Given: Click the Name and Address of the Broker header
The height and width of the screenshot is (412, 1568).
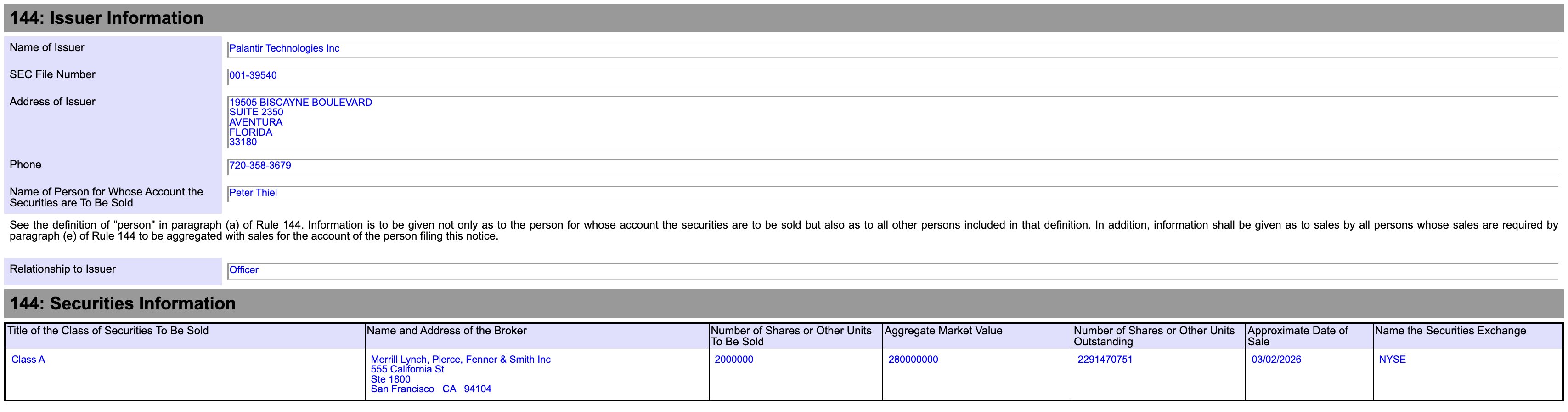Looking at the screenshot, I should click(x=446, y=331).
